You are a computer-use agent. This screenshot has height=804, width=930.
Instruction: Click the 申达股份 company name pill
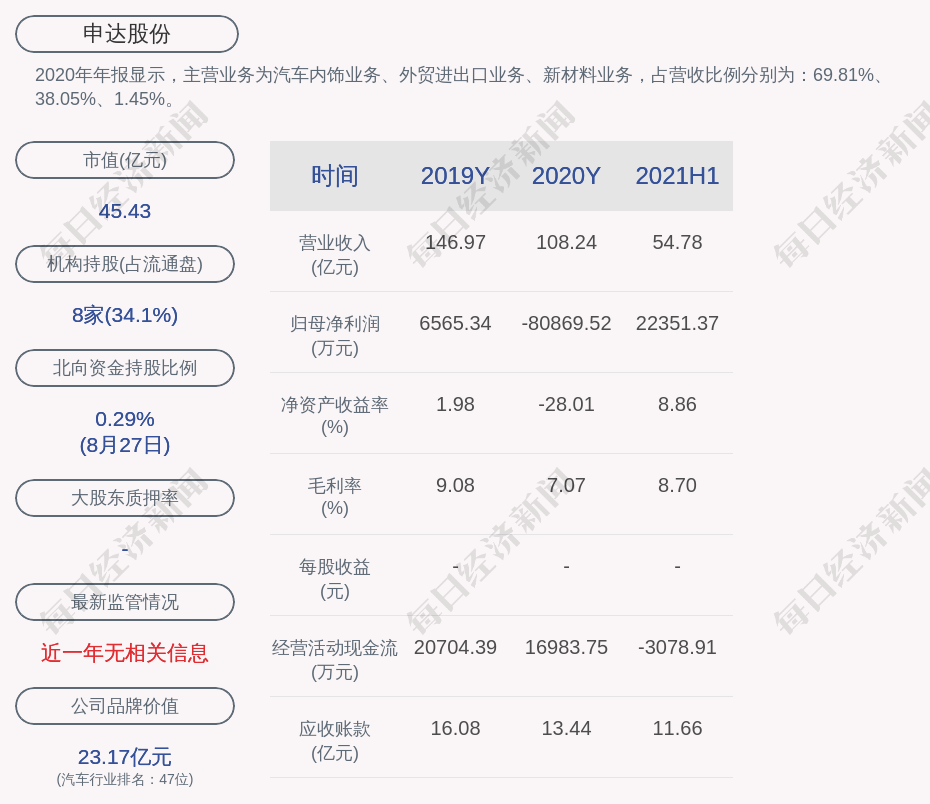click(x=127, y=34)
